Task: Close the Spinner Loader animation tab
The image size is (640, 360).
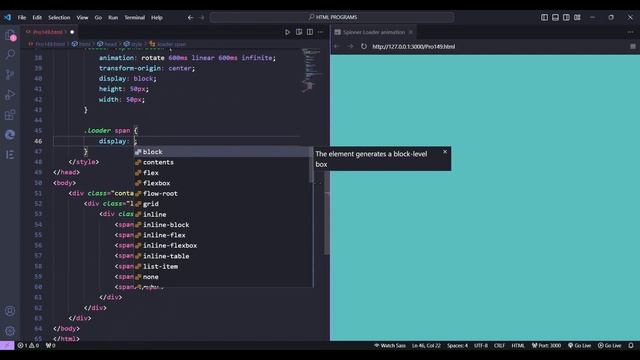Action: pos(411,32)
